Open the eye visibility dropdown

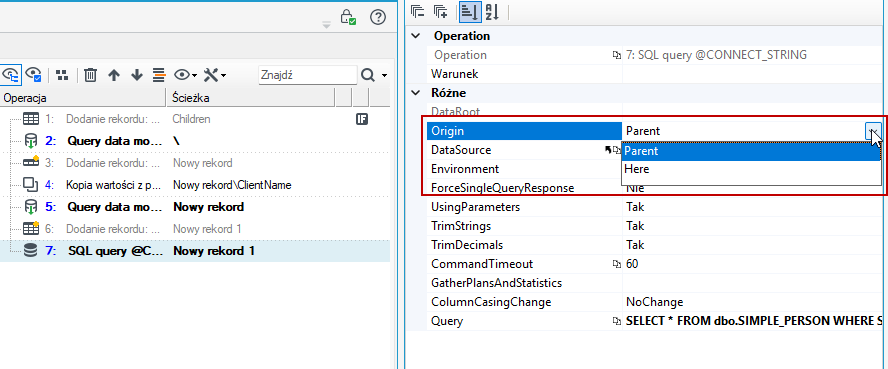tap(185, 75)
